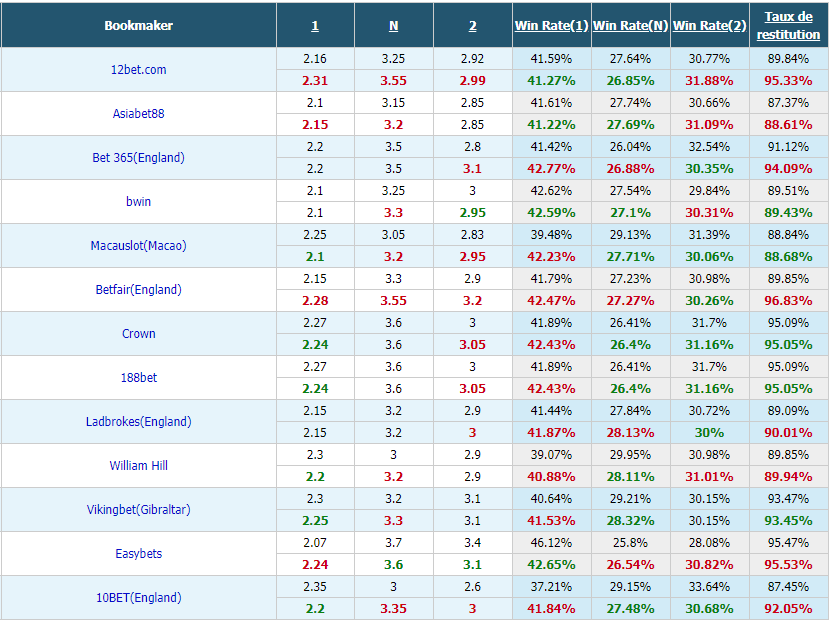
Task: Sort by the column 1 header
Action: point(315,25)
